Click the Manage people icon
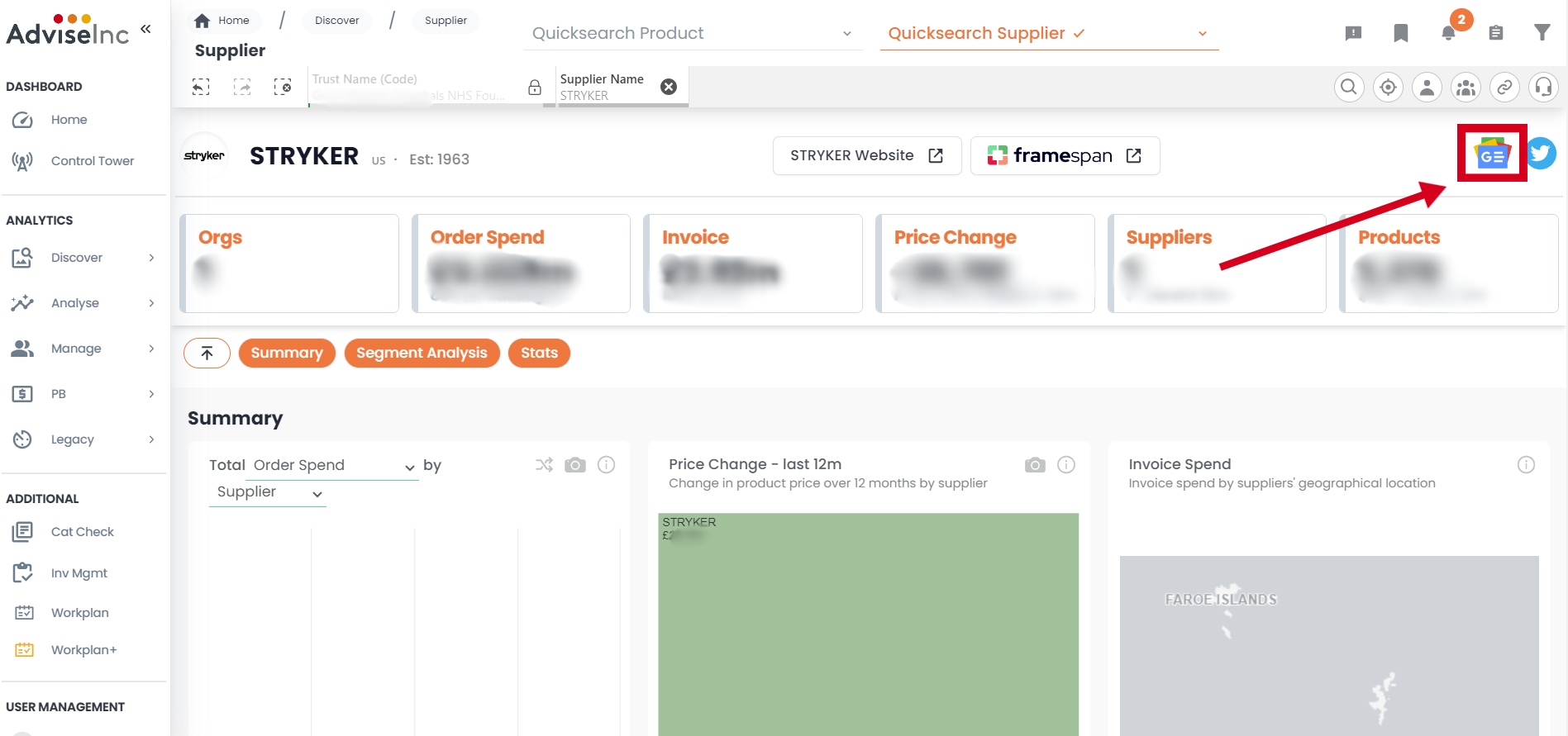 click(22, 349)
